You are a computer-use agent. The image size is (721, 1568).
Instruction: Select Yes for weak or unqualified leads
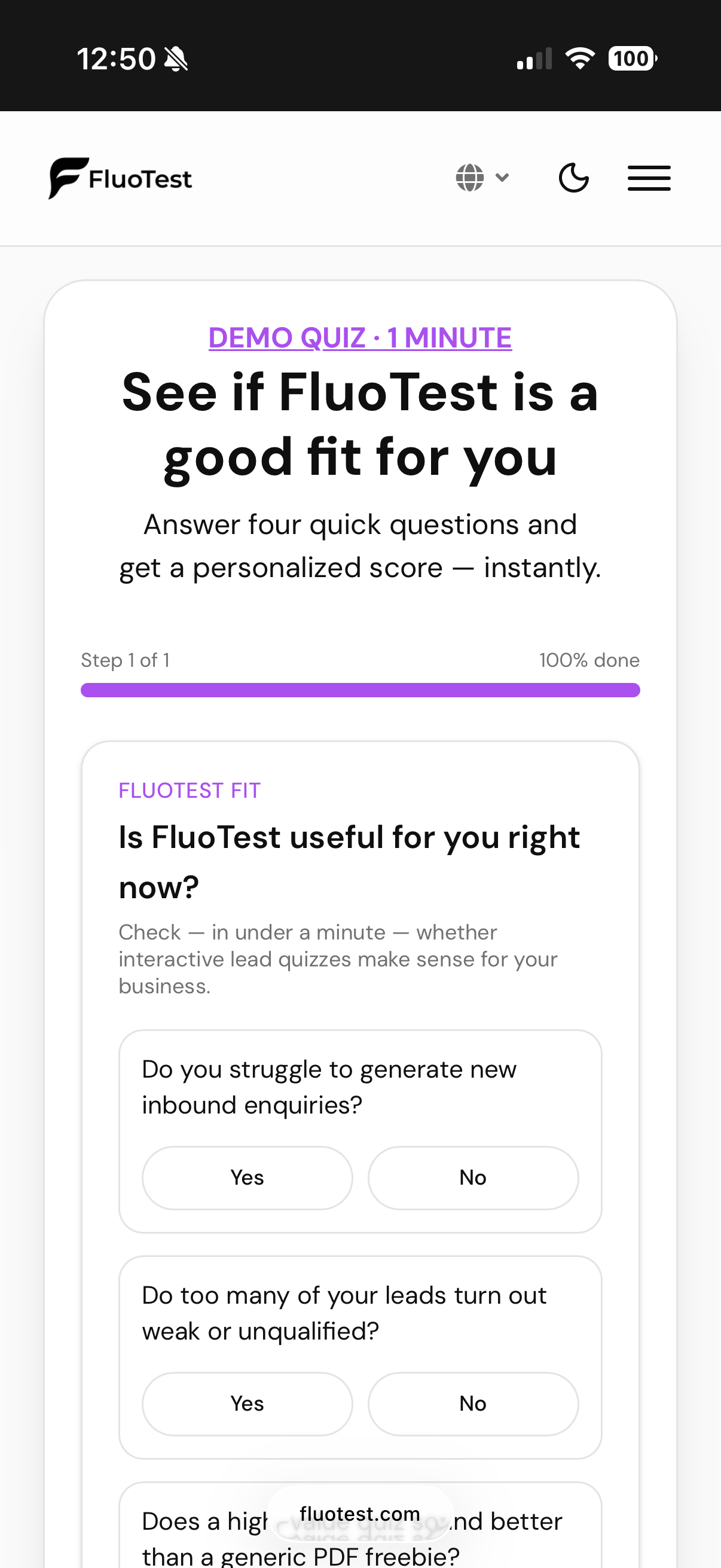pos(246,1404)
